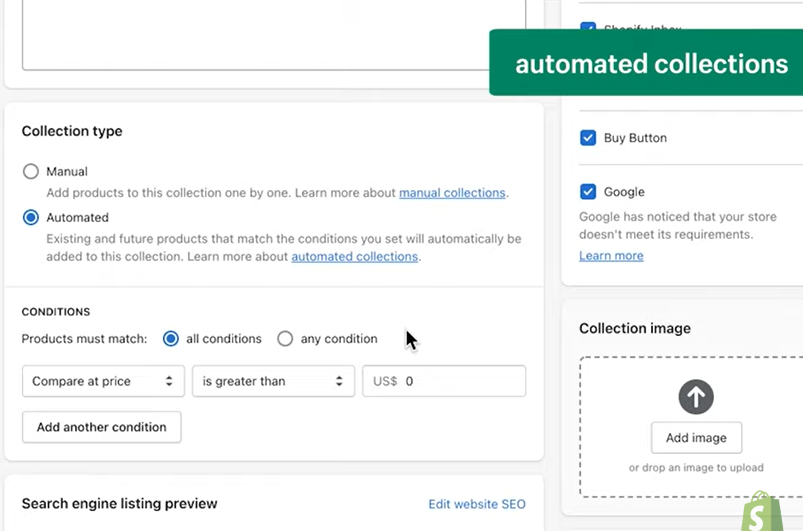Image resolution: width=803 pixels, height=531 pixels.
Task: Open the is greater than dropdown
Action: tap(273, 381)
